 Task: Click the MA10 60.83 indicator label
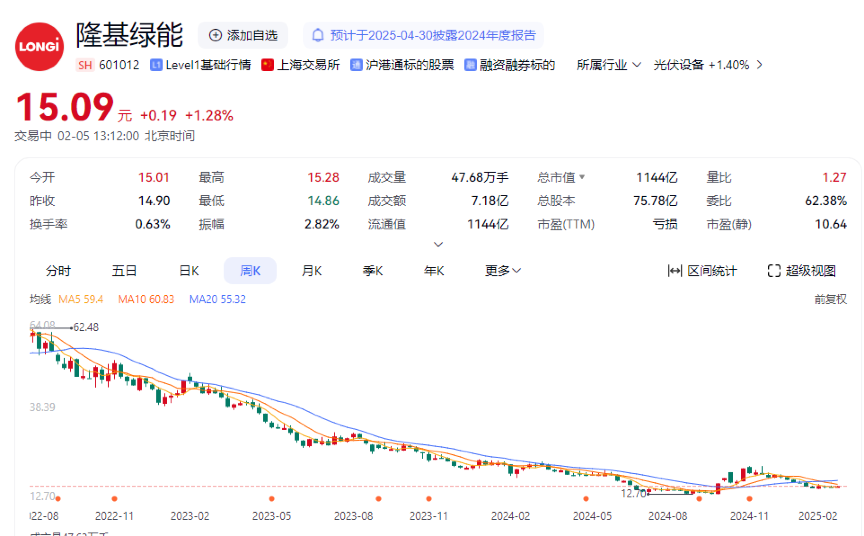click(146, 299)
